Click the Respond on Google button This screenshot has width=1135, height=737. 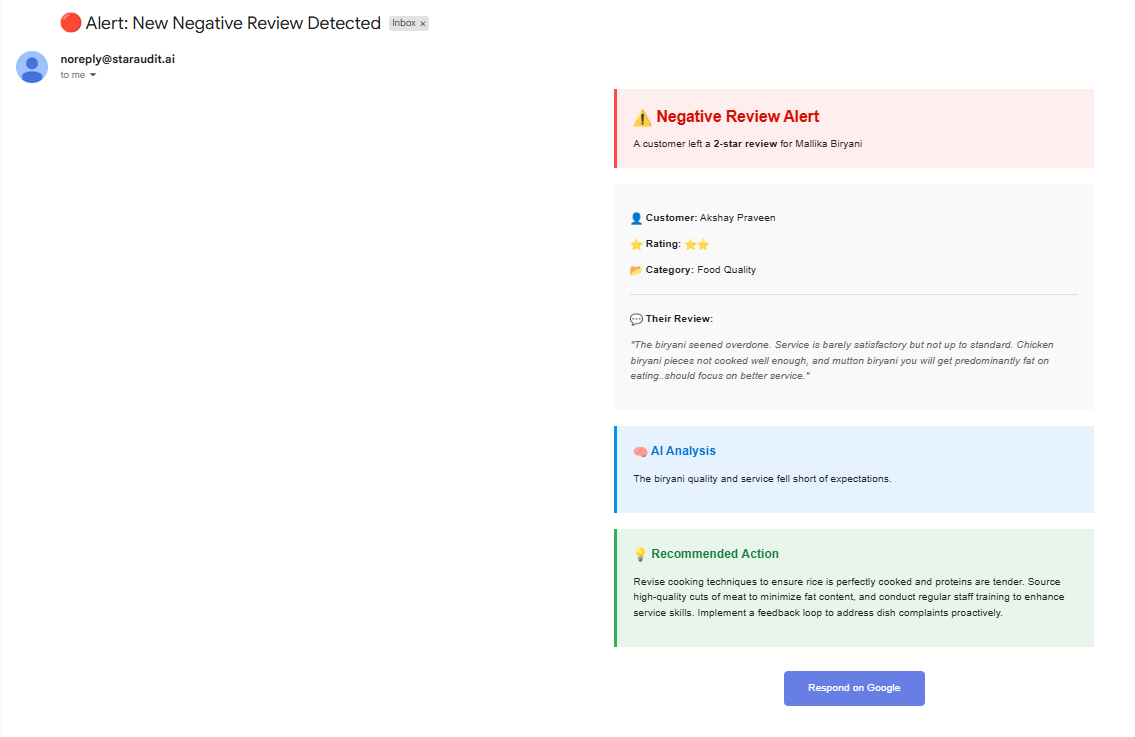[854, 688]
